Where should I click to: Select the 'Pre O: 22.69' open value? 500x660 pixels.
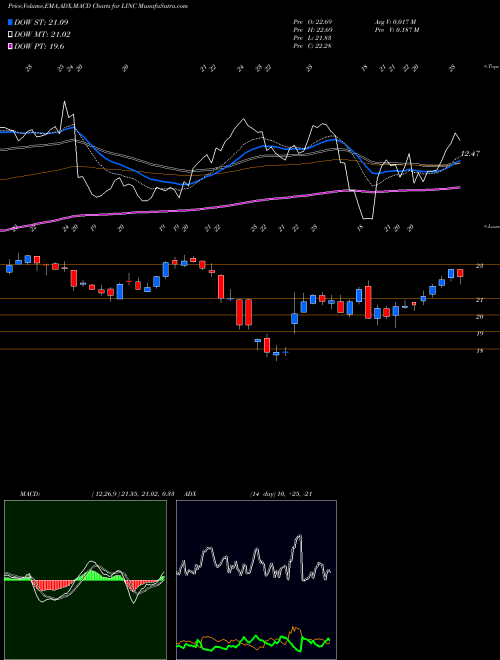(314, 22)
